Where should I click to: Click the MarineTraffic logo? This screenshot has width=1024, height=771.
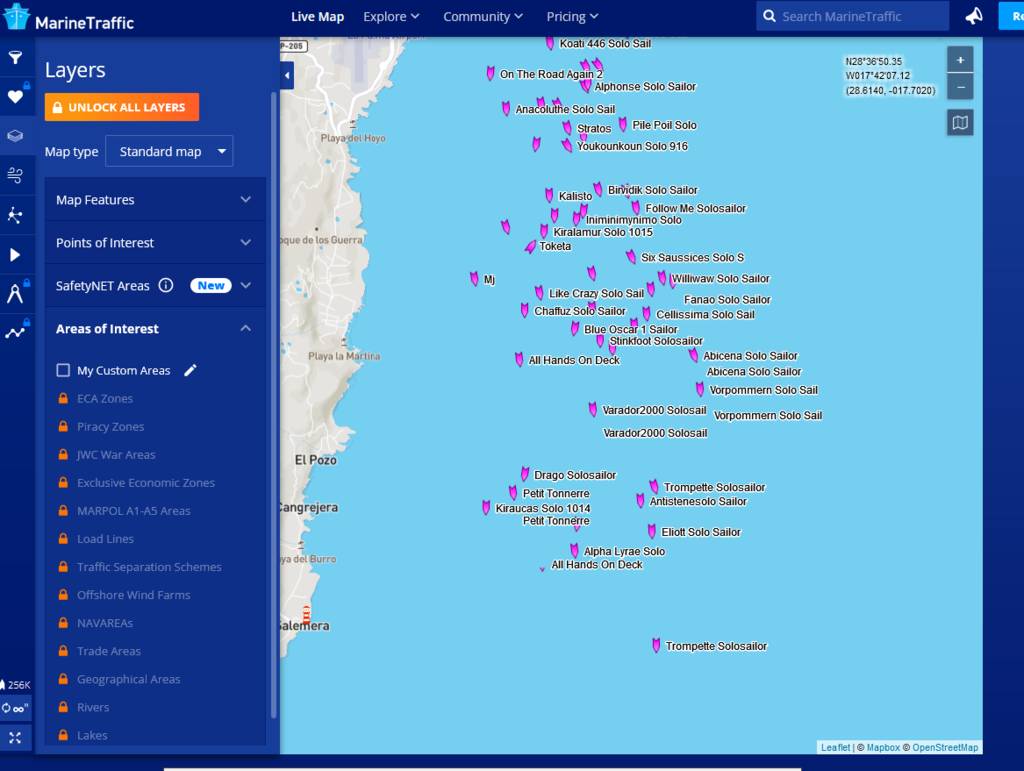coord(69,18)
